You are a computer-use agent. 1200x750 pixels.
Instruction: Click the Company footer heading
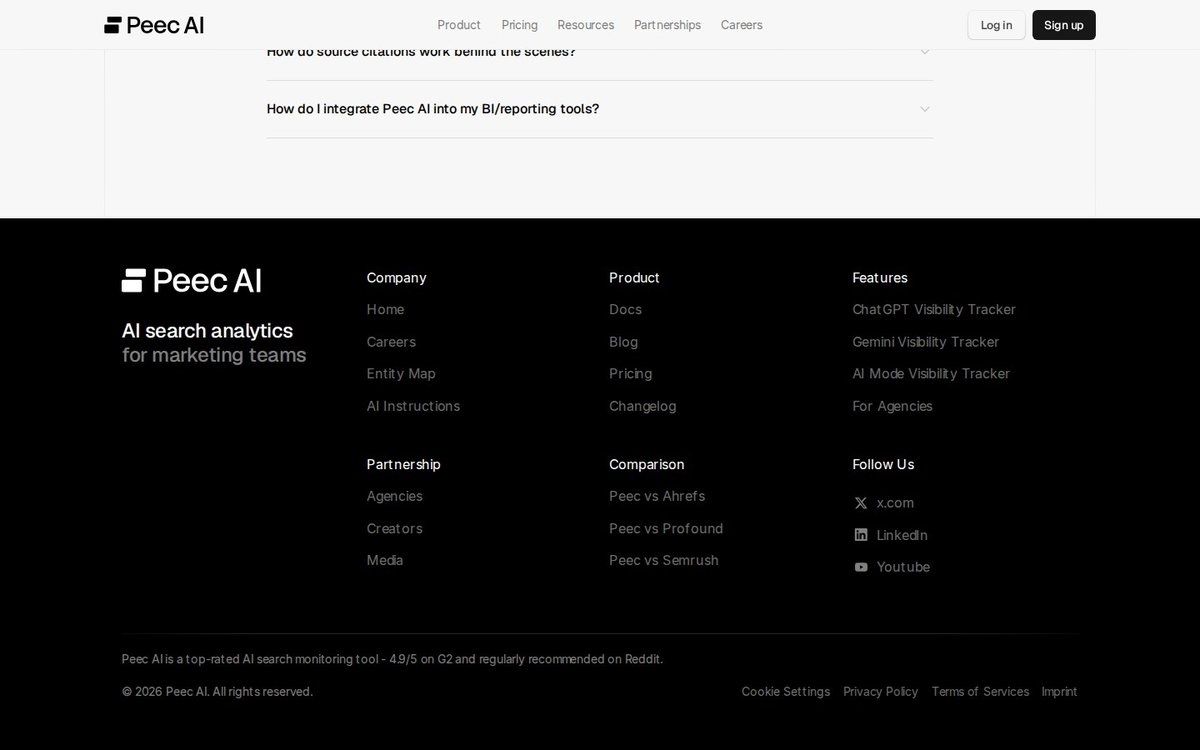(397, 278)
